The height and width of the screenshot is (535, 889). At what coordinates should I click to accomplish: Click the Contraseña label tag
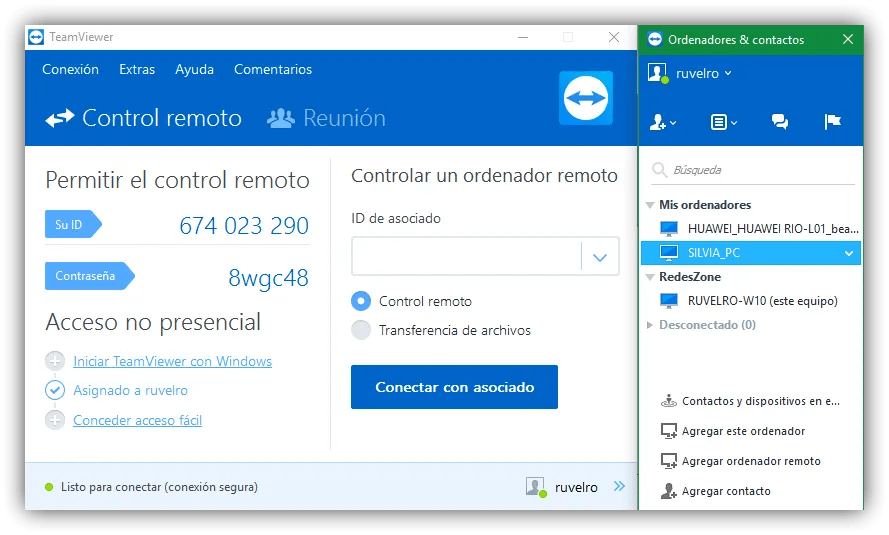[90, 276]
